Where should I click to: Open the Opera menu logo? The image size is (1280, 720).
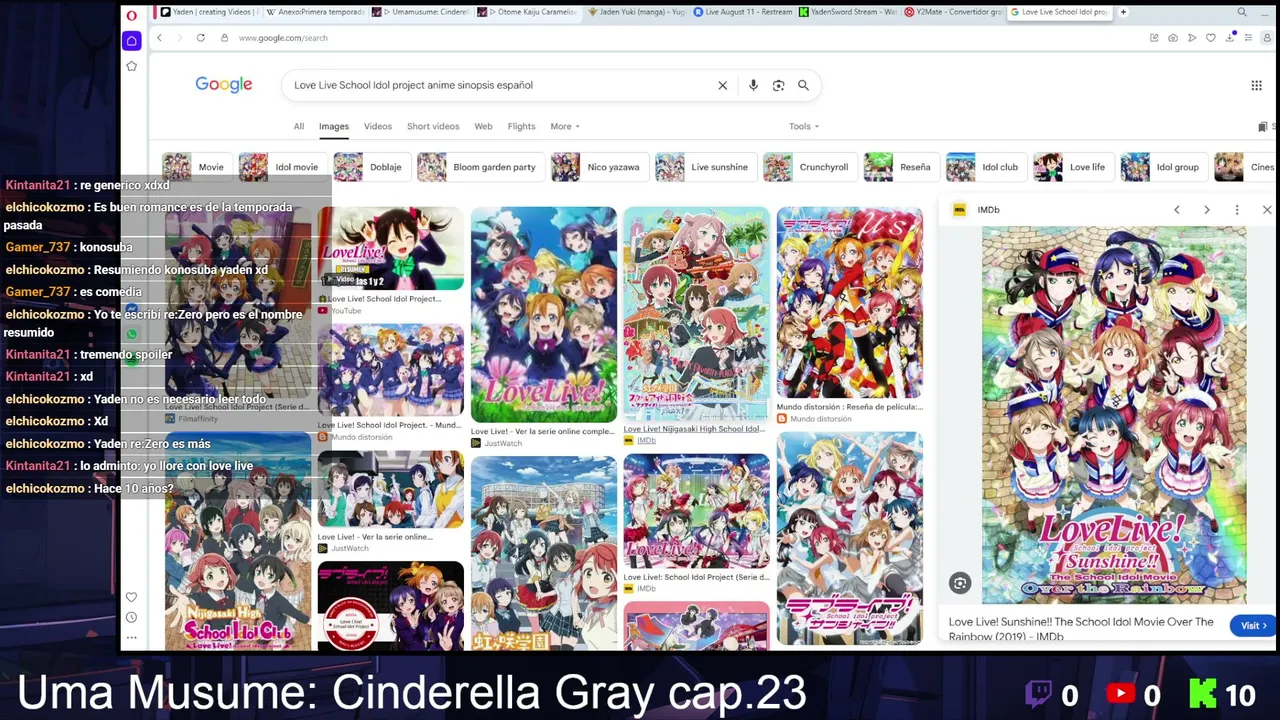[x=131, y=15]
